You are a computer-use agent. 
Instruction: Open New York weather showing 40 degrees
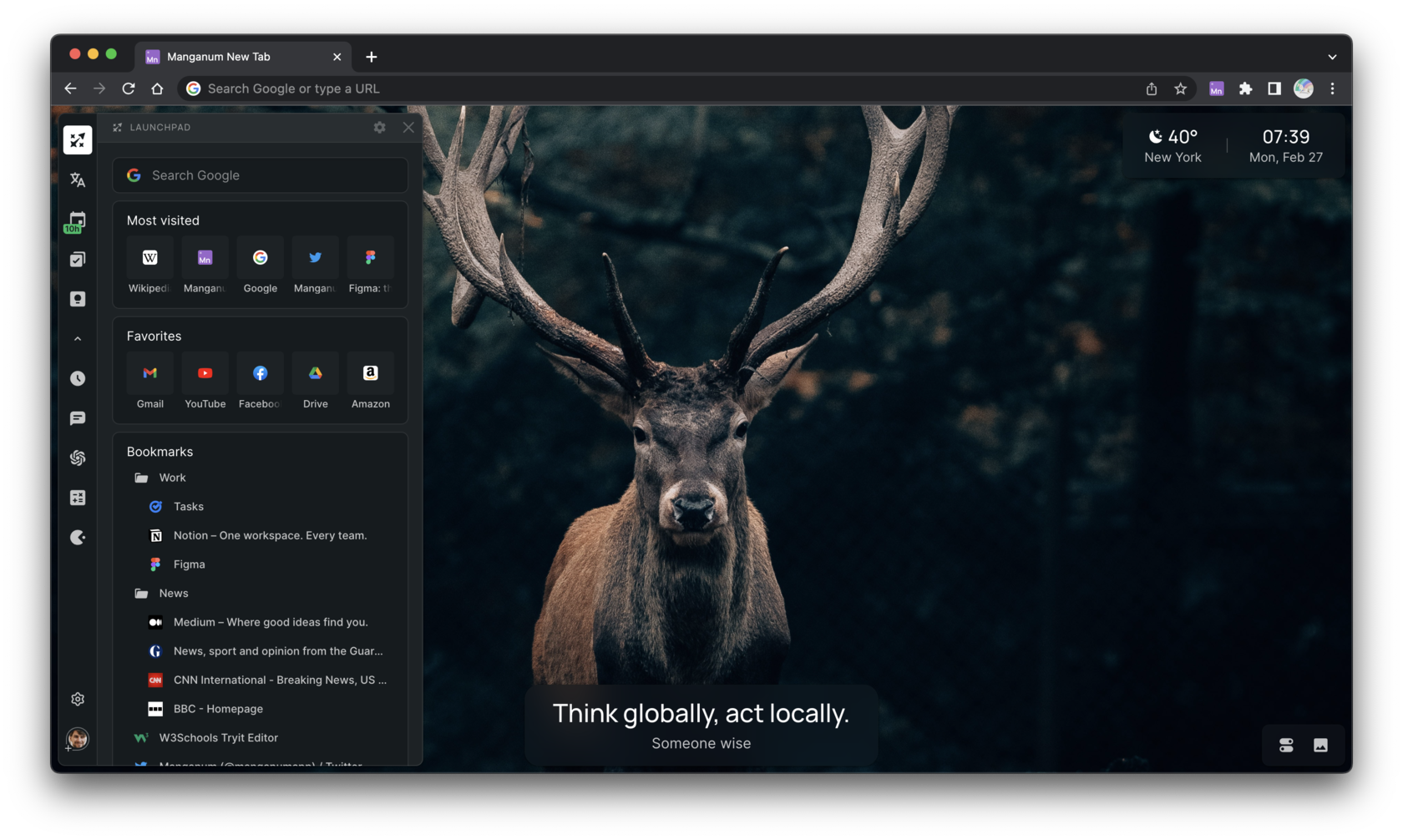(x=1173, y=145)
